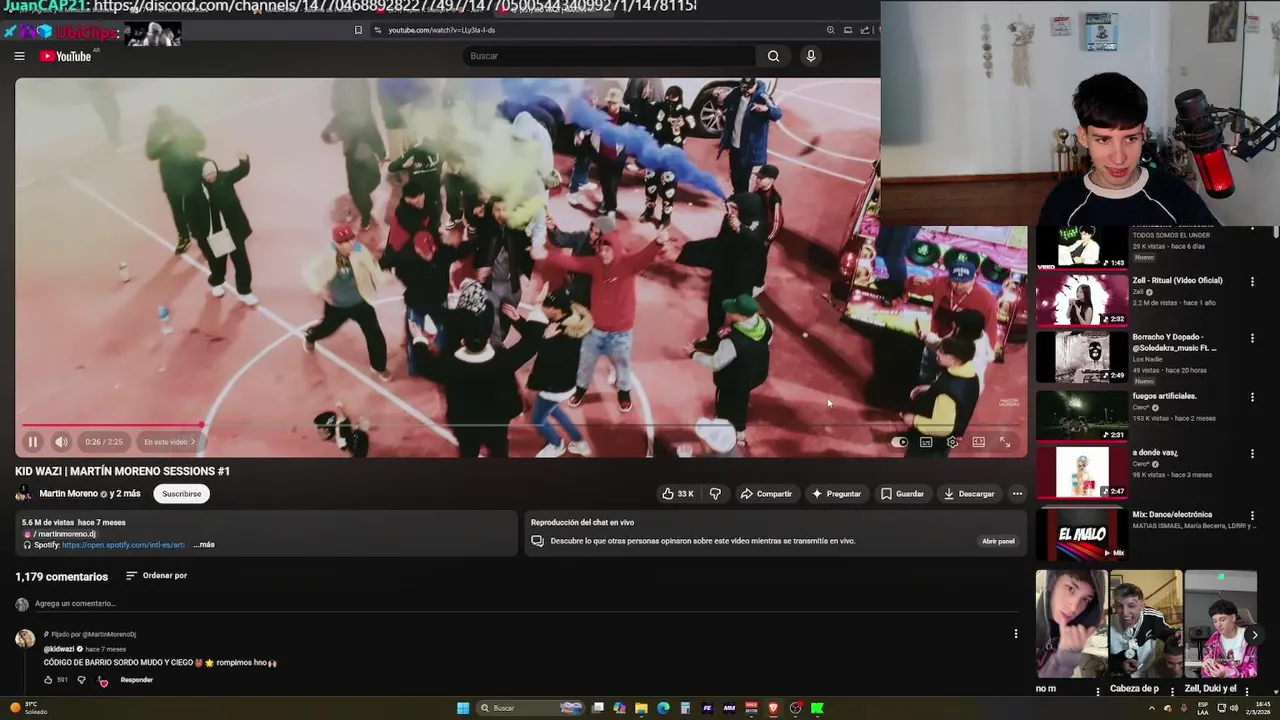
Task: Open the @kidwazi commenter avatar
Action: pos(25,639)
